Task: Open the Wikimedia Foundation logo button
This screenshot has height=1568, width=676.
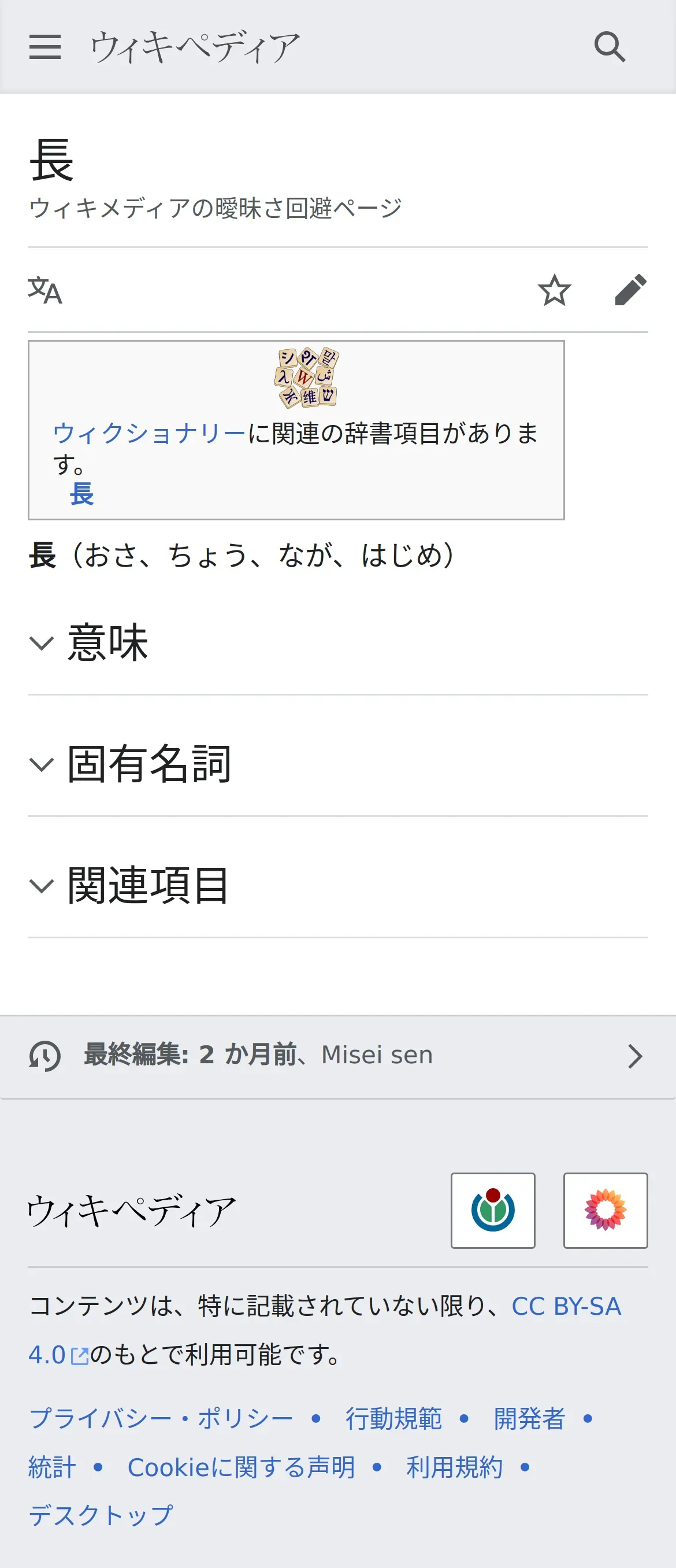Action: tap(493, 1211)
